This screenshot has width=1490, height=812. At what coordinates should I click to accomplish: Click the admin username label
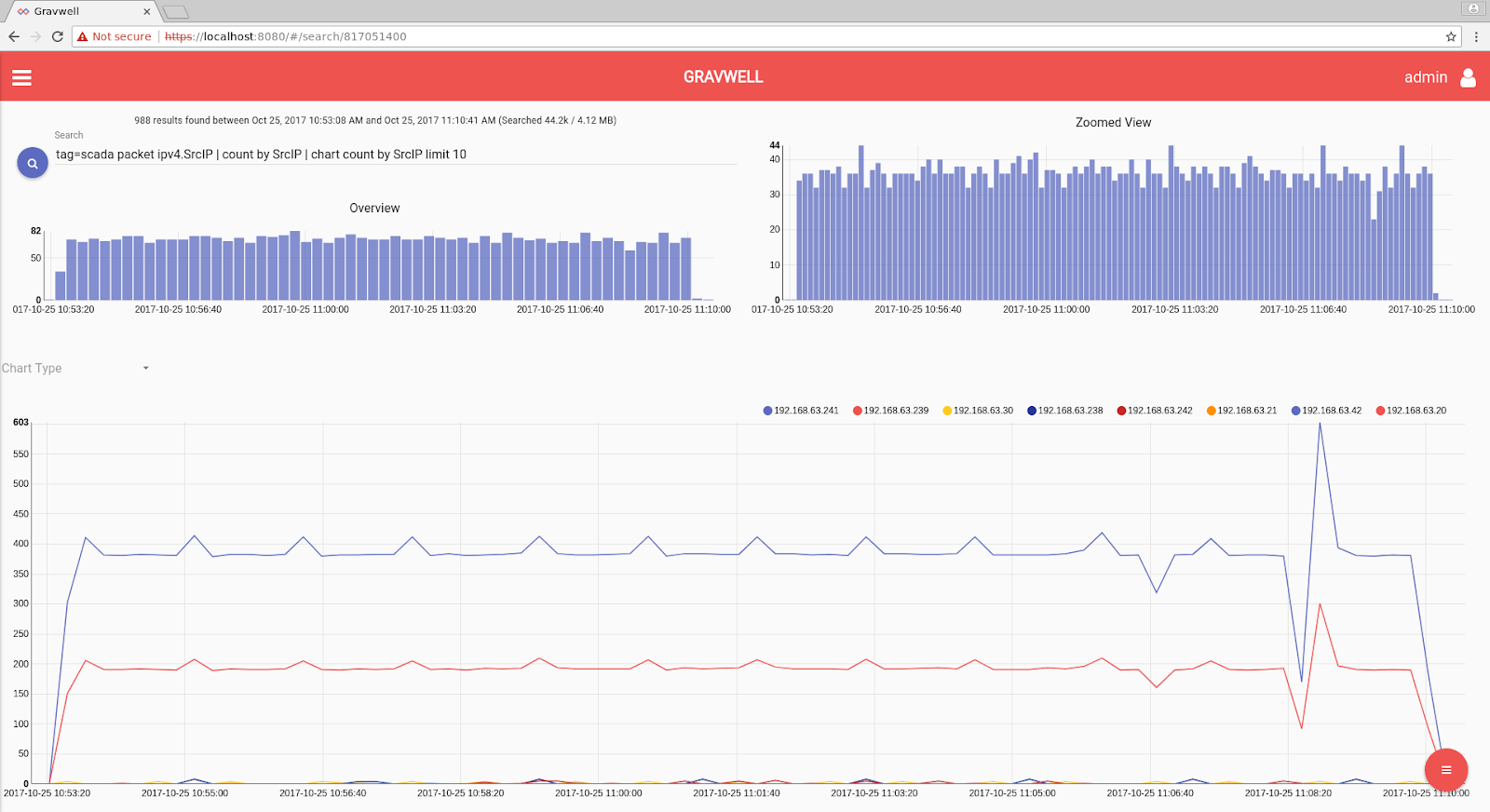(1426, 77)
